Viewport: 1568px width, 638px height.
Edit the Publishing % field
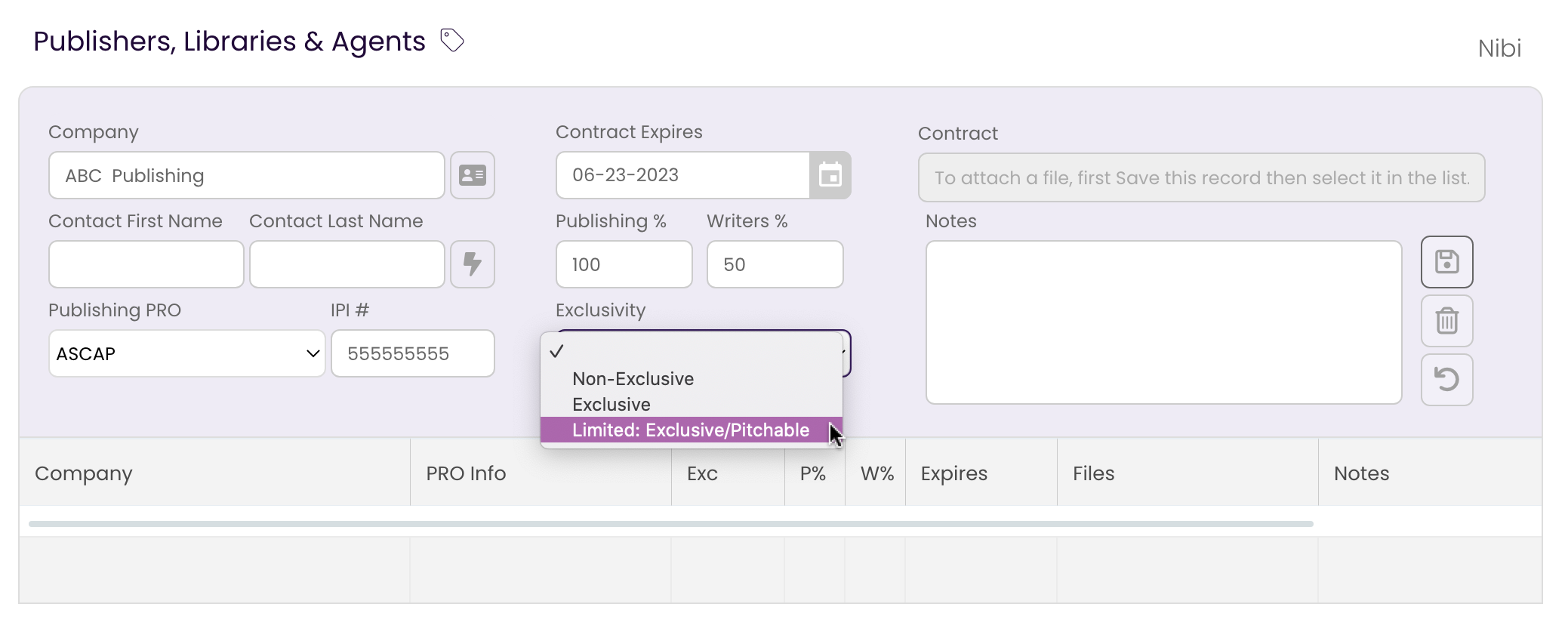[x=624, y=264]
